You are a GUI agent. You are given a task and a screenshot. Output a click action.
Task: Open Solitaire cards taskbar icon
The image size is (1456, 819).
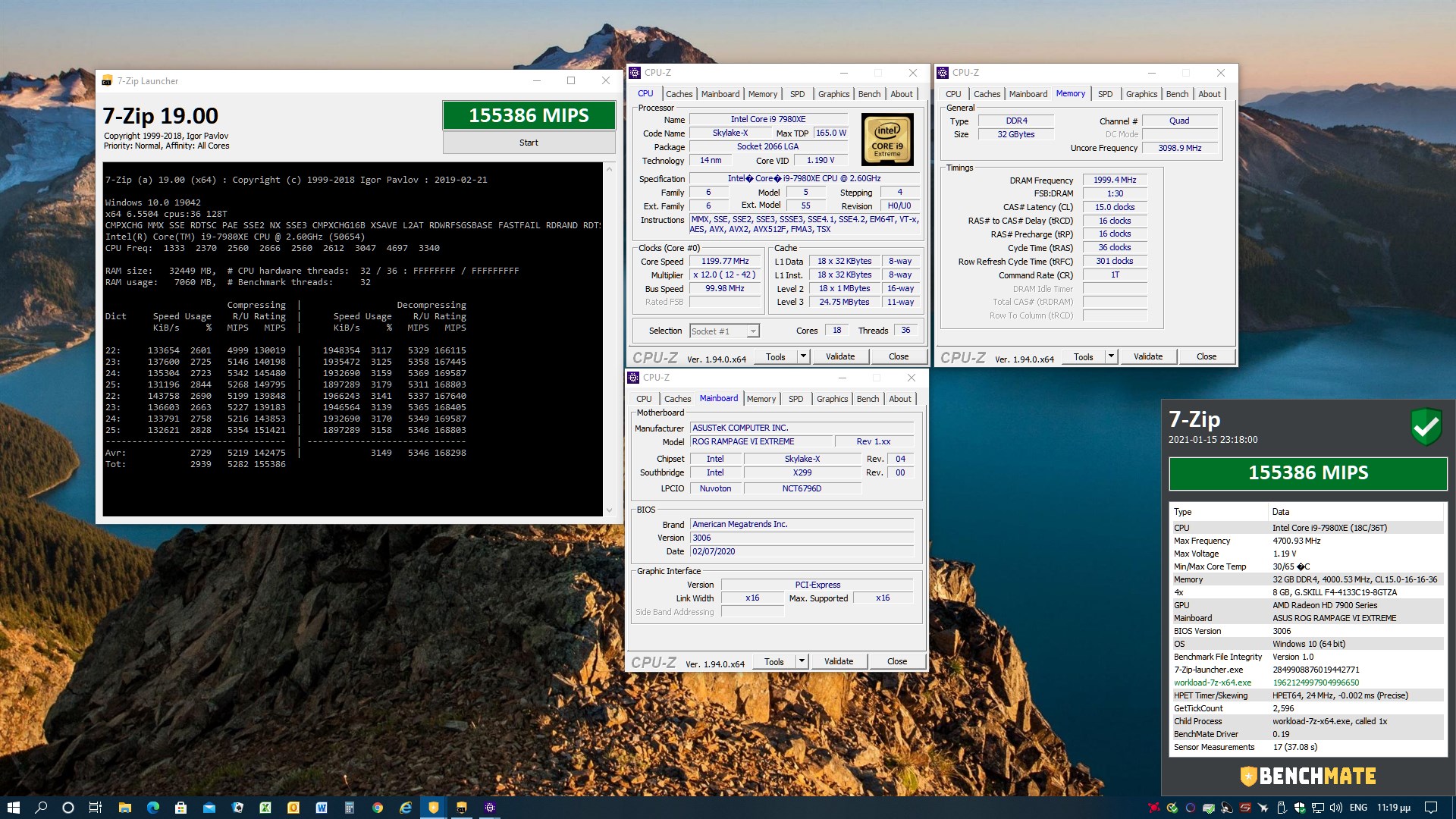click(x=237, y=808)
